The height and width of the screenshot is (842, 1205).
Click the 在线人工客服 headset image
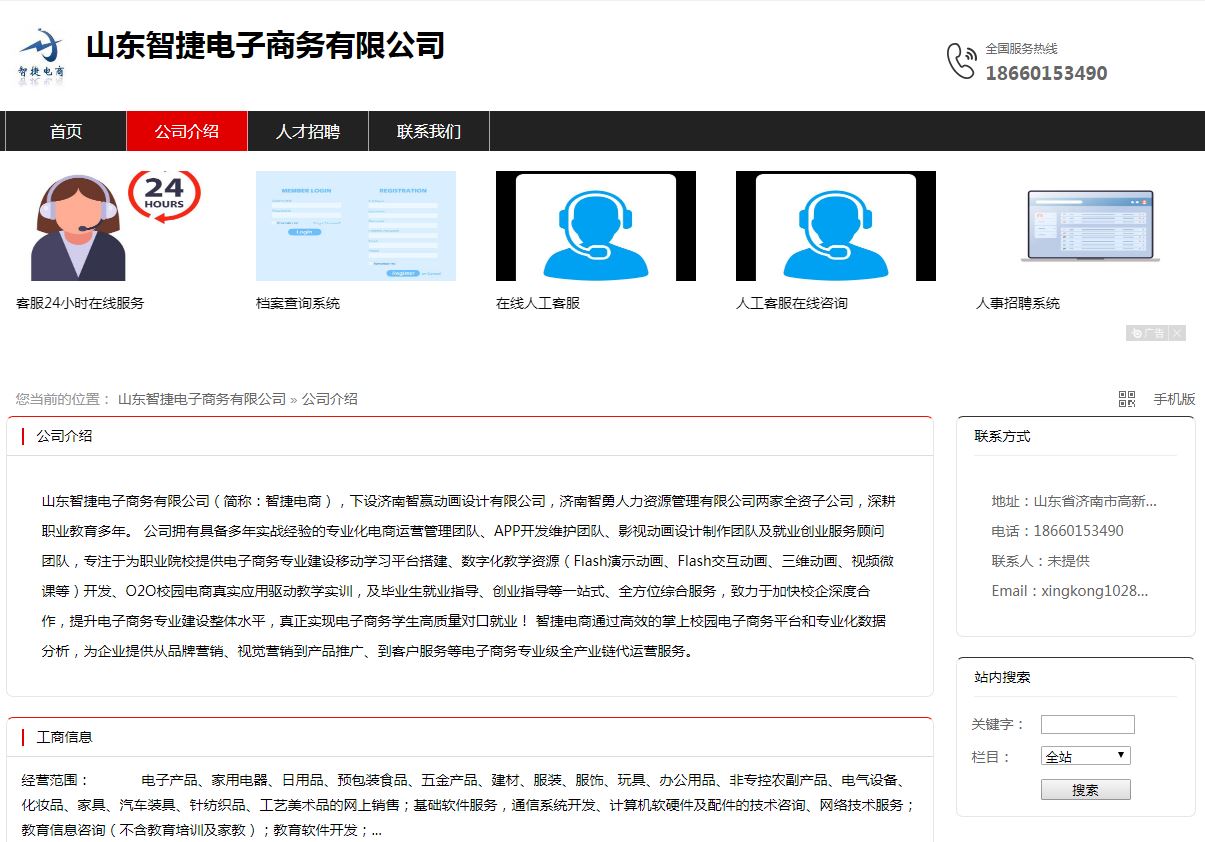coord(595,226)
